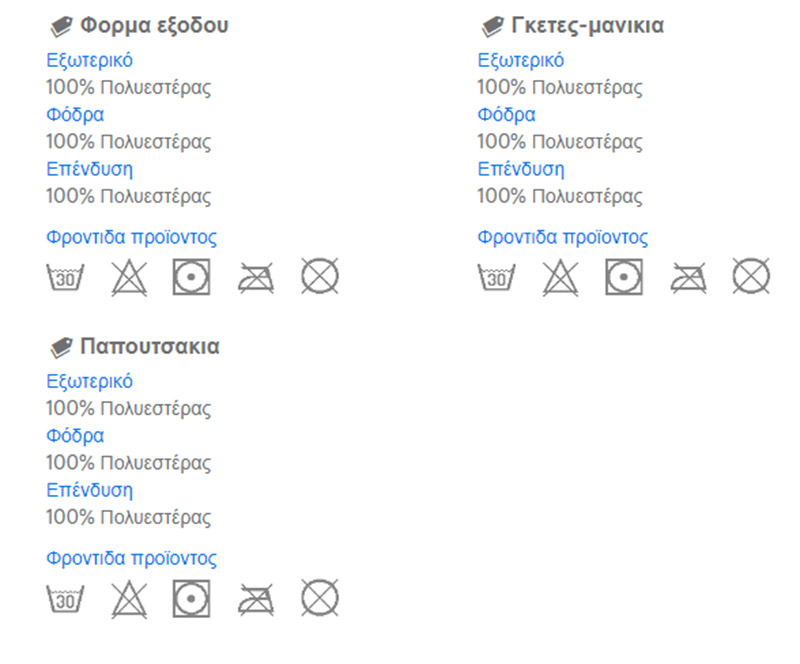Click the tag icon beside Φορμα εξοδου
This screenshot has width=800, height=664.
[61, 27]
